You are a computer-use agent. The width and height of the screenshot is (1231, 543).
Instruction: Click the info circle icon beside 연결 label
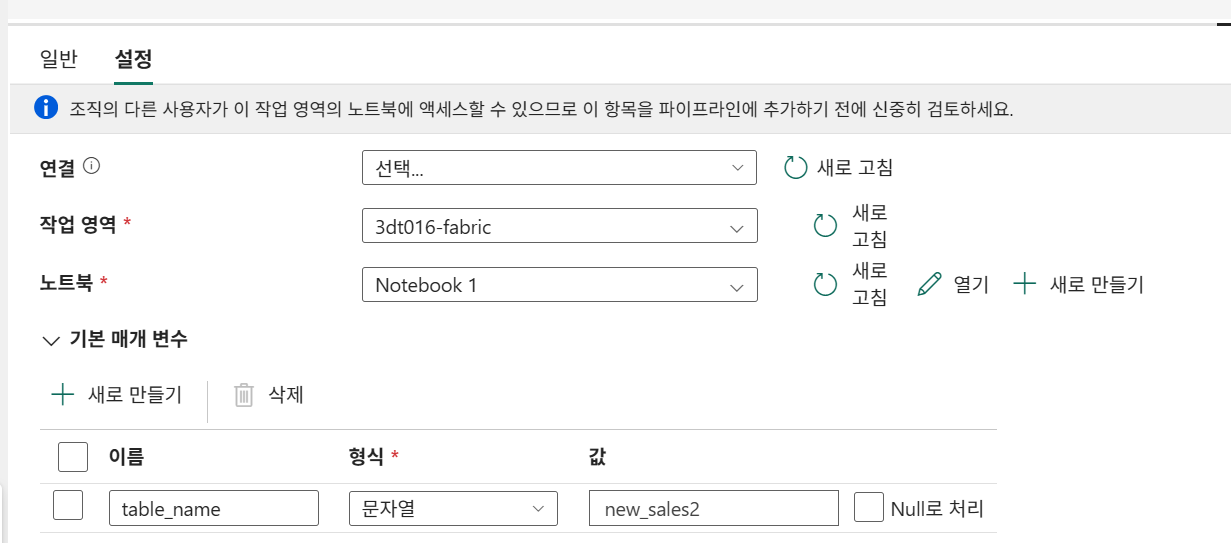(92, 167)
